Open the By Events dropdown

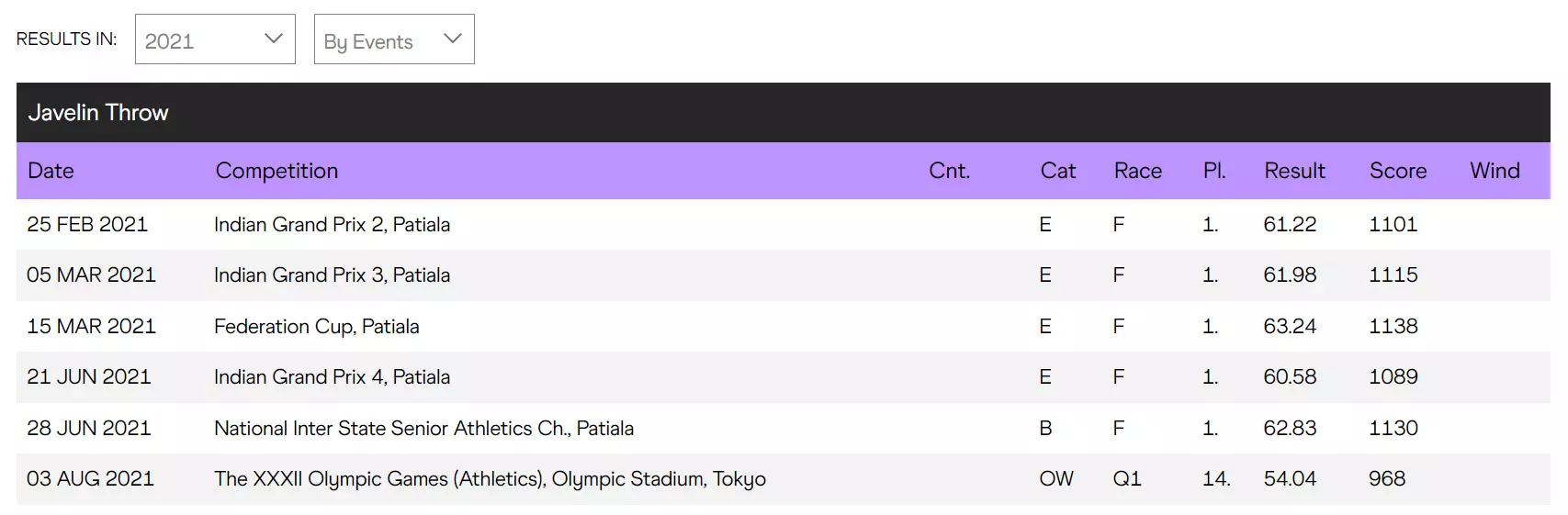tap(393, 39)
